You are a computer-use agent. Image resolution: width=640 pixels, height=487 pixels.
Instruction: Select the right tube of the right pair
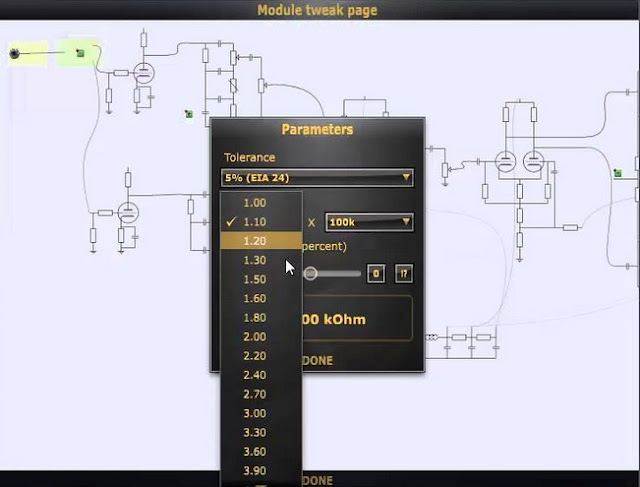click(x=533, y=161)
